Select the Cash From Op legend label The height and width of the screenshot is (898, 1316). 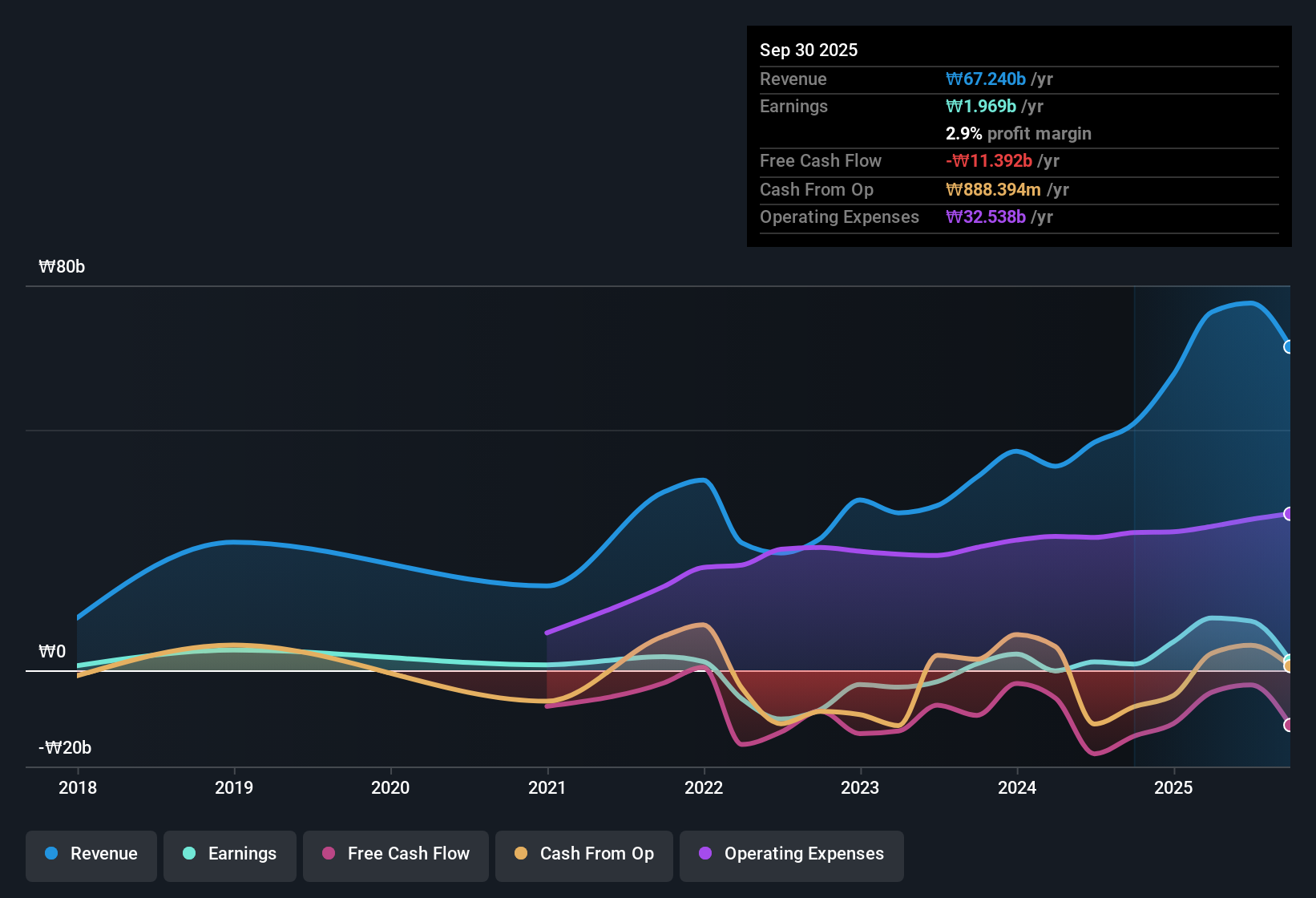pyautogui.click(x=596, y=854)
